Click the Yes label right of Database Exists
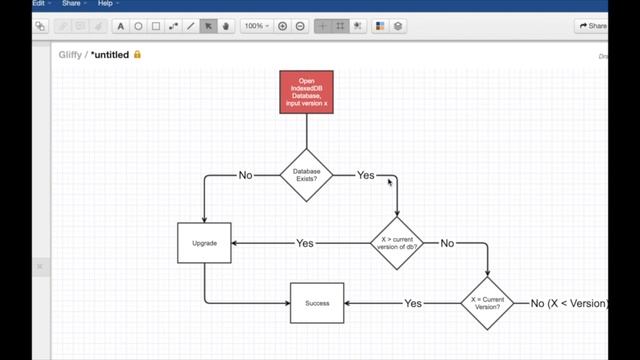This screenshot has width=640, height=360. point(366,175)
